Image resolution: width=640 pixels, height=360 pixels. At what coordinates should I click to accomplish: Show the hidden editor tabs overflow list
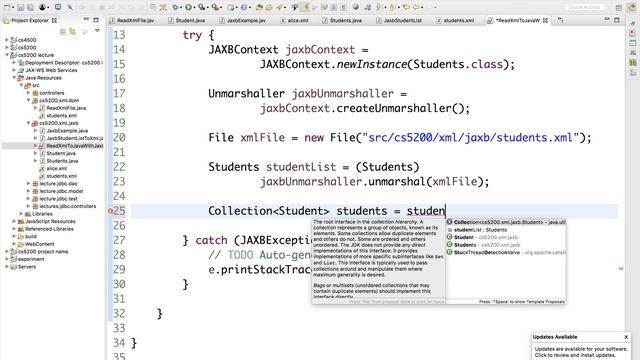pyautogui.click(x=560, y=20)
